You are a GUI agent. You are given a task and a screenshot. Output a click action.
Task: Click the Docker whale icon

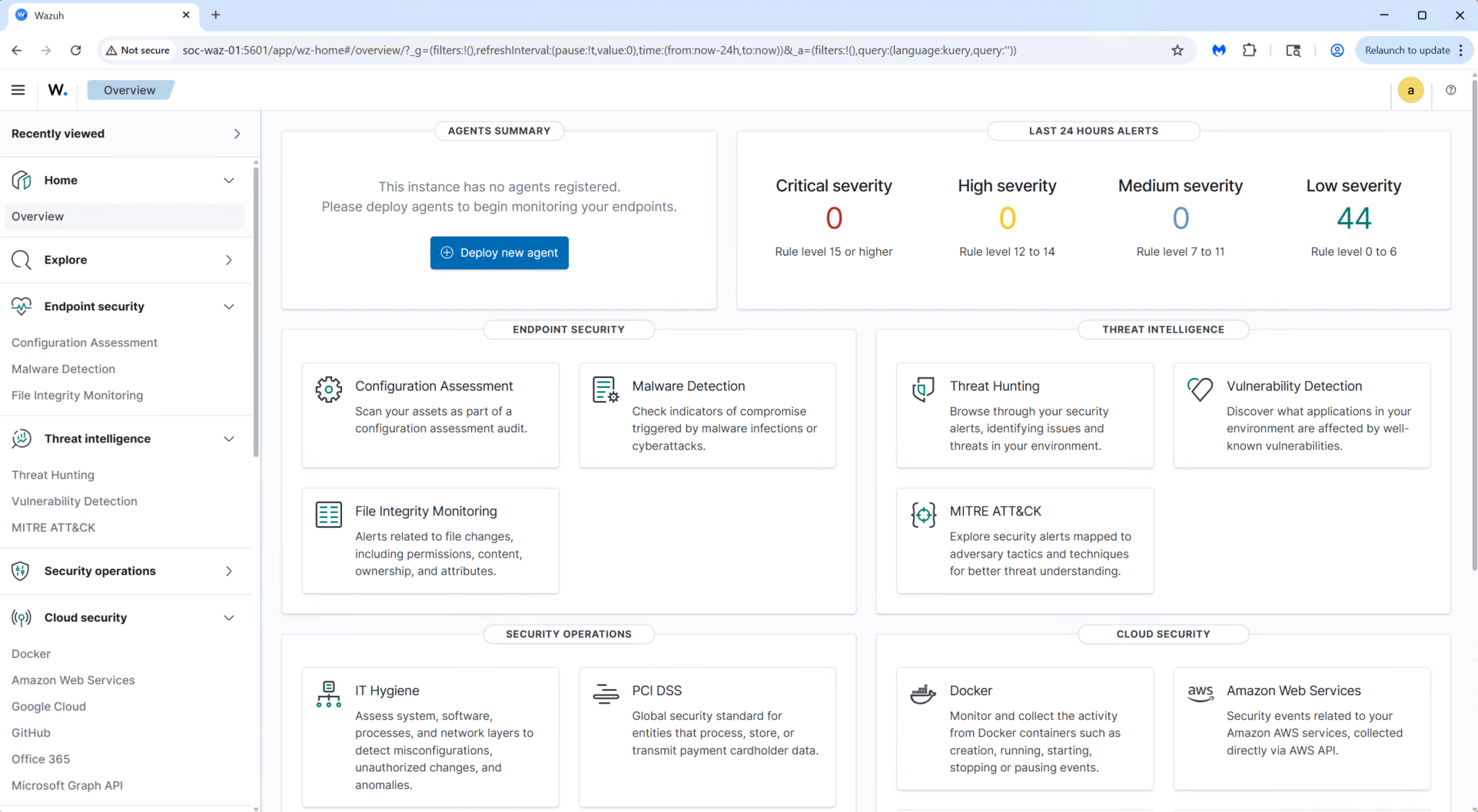pos(922,694)
